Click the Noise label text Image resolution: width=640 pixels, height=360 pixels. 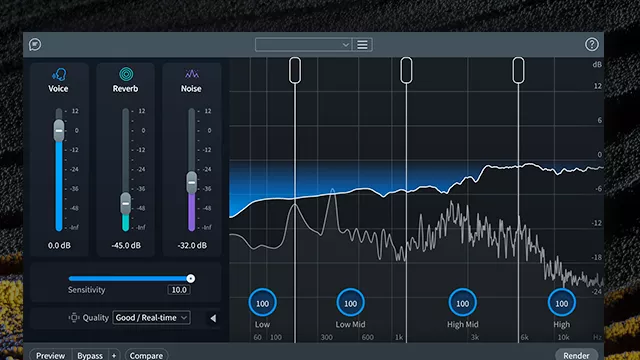coord(191,89)
